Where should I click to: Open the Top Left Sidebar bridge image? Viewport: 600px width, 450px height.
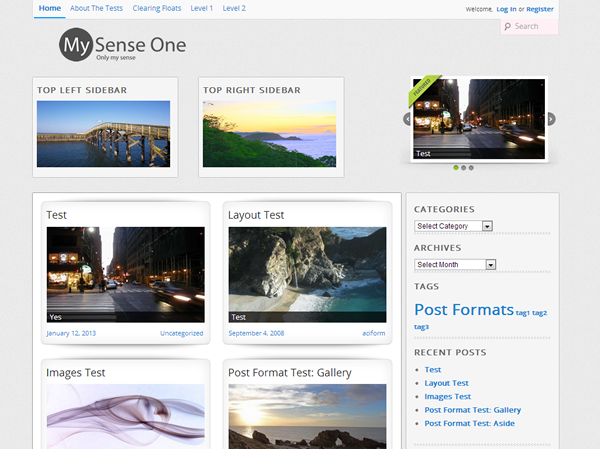click(103, 134)
